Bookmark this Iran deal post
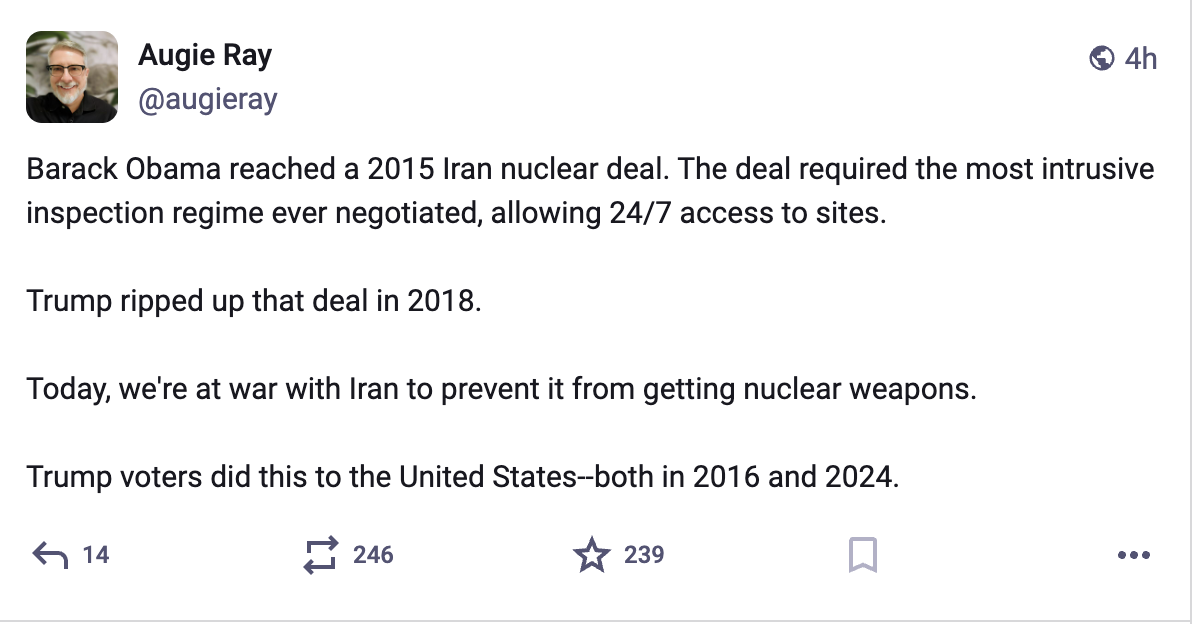The width and height of the screenshot is (1200, 624). coord(862,555)
